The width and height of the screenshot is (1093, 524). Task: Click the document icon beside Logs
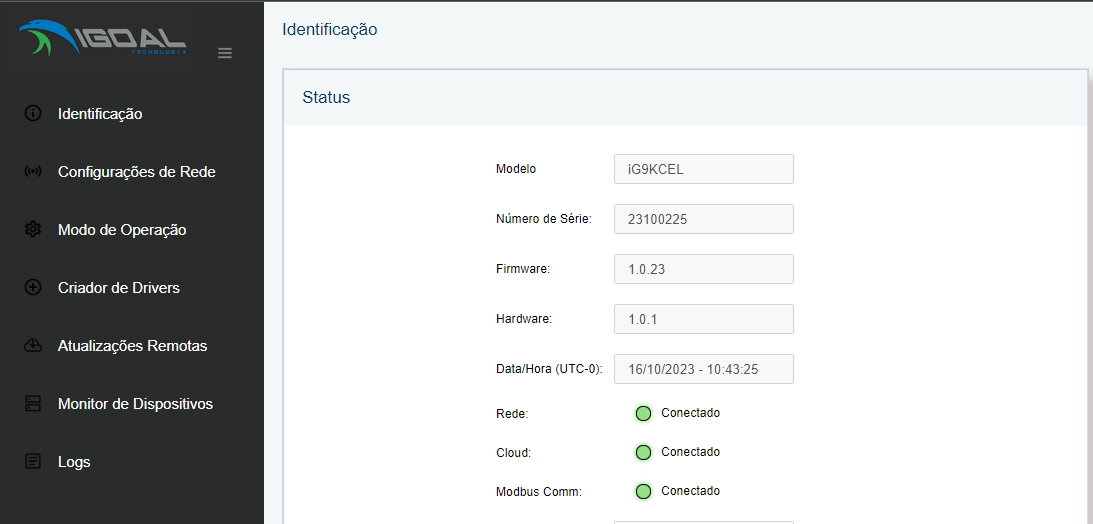tap(33, 461)
